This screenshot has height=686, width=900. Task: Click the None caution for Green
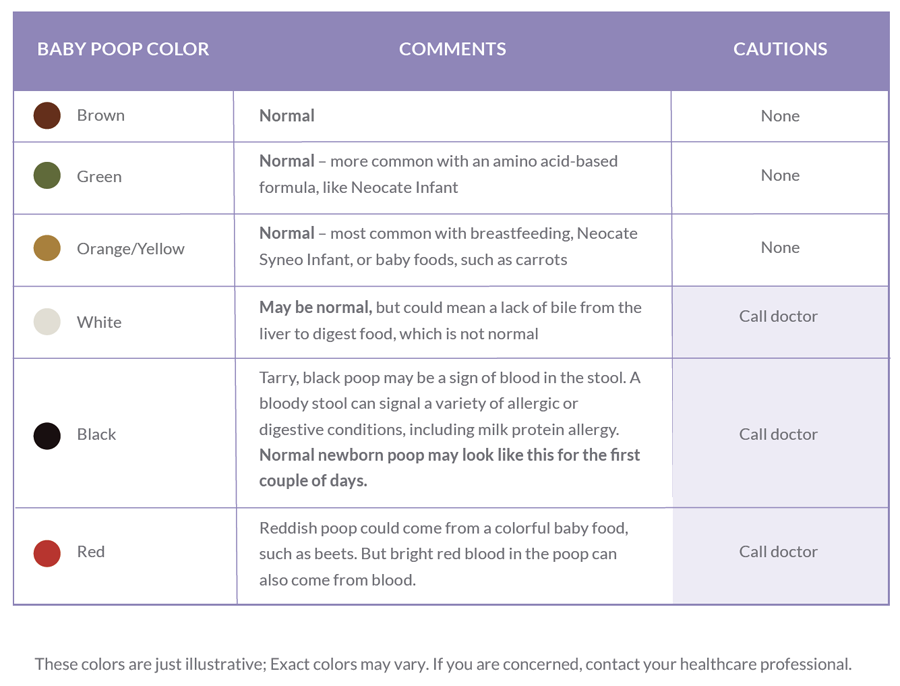coord(780,175)
